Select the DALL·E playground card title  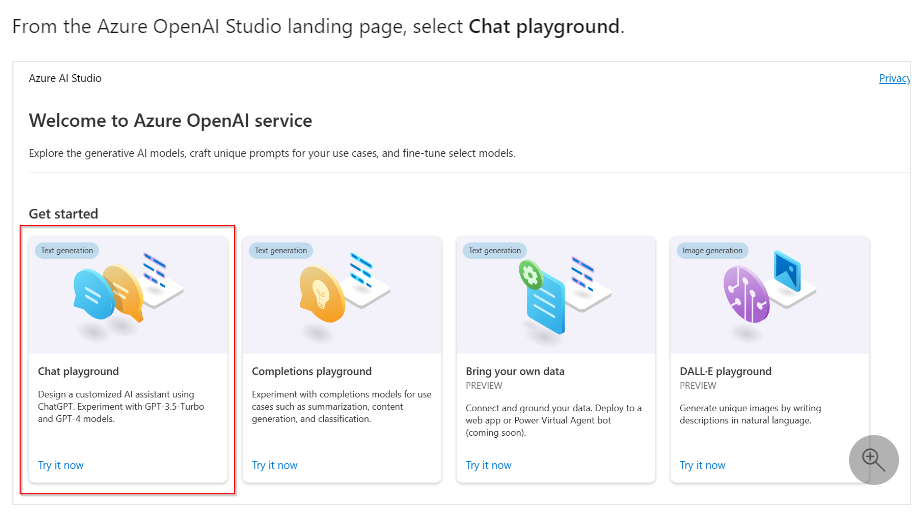725,371
